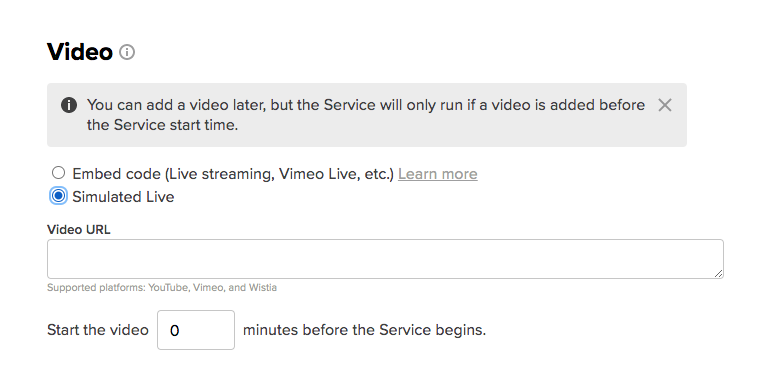Click the 'You can add a video later' message
Screen dimensions: 784x367
366,115
